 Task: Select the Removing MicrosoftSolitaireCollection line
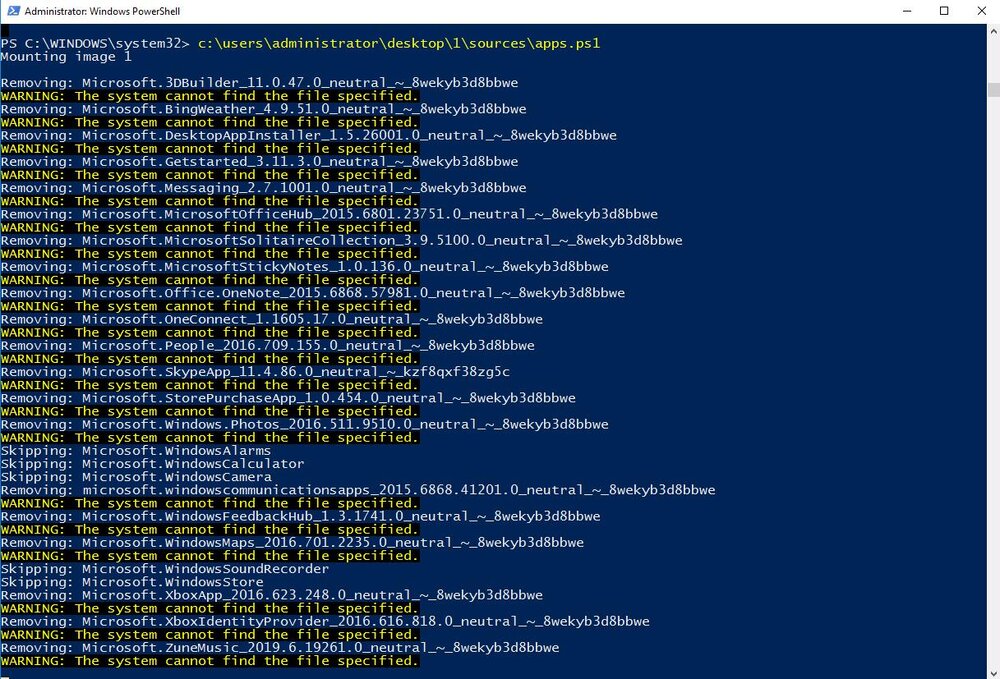click(x=341, y=240)
